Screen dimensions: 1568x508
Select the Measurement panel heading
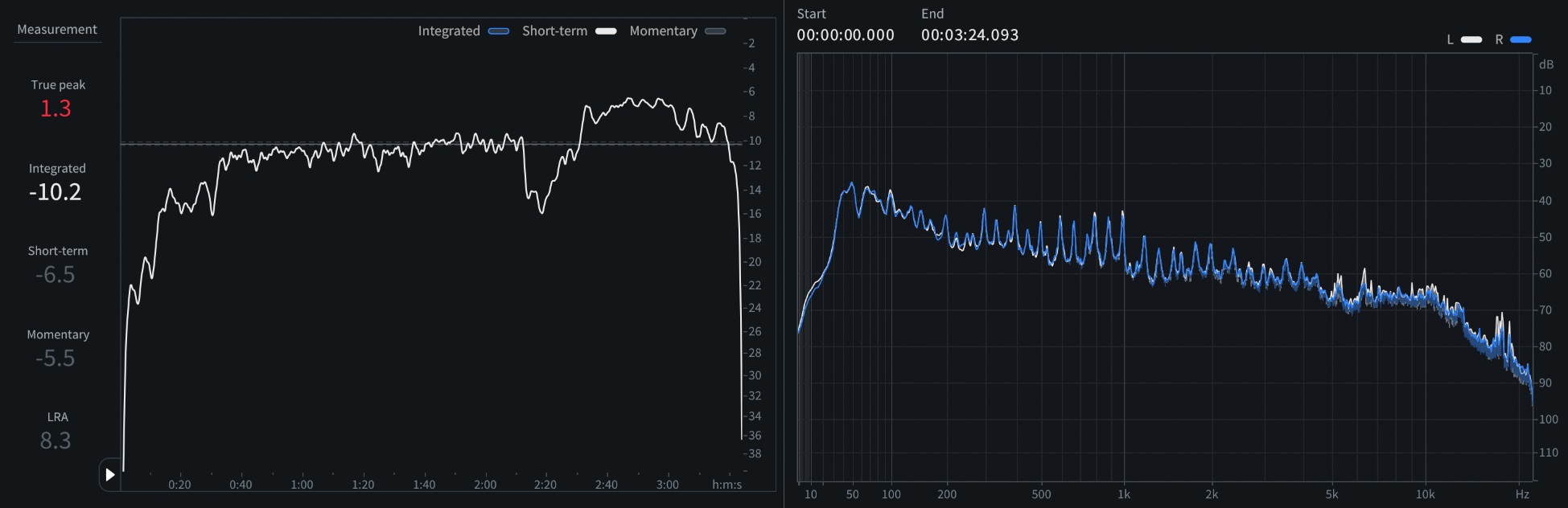point(57,30)
